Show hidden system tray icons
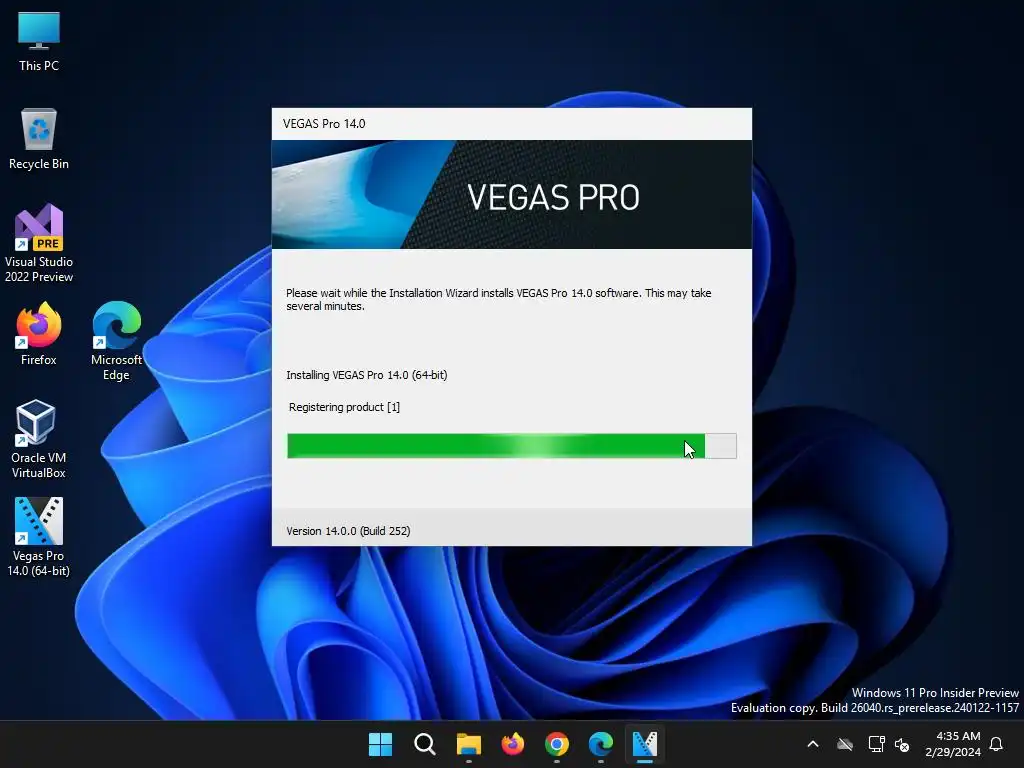This screenshot has height=768, width=1024. coord(813,744)
